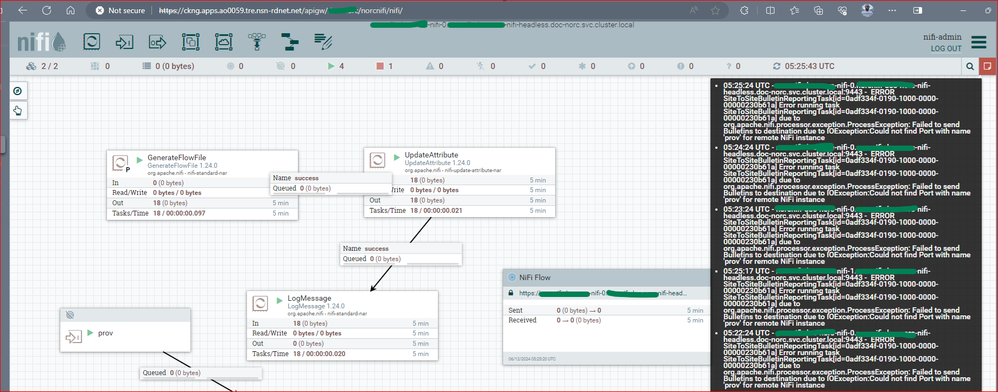Click the 05:22:24 UTC bulletin entry
Screen dimensions: 998x392
848,359
